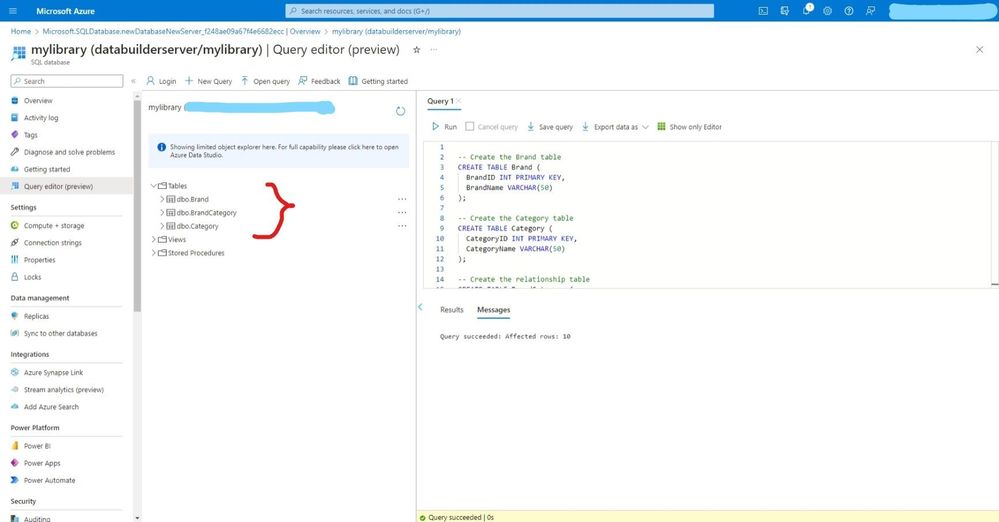Click Save query

tap(550, 127)
